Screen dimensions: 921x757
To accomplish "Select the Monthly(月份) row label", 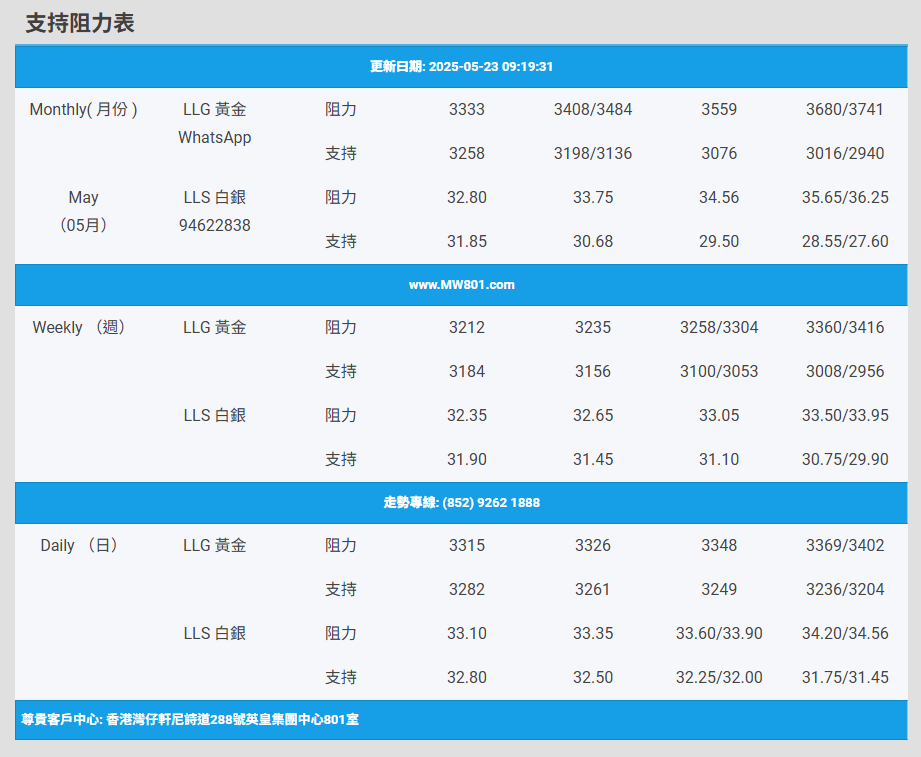I will tap(84, 110).
